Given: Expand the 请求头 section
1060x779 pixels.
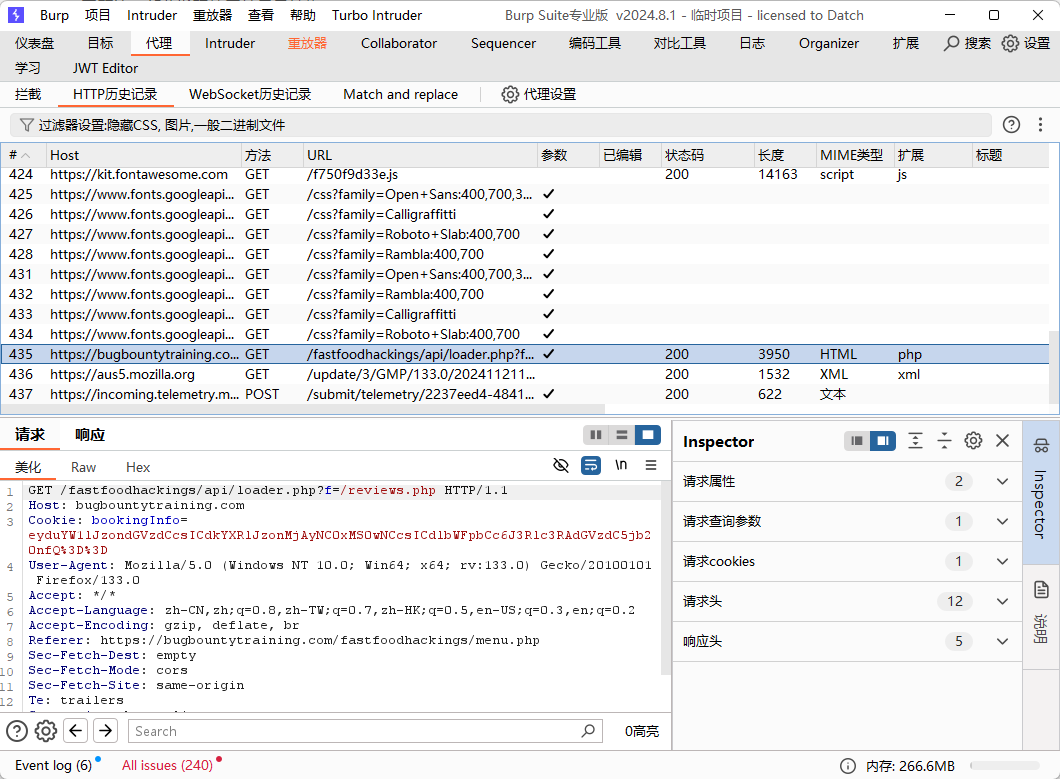Looking at the screenshot, I should point(1002,601).
